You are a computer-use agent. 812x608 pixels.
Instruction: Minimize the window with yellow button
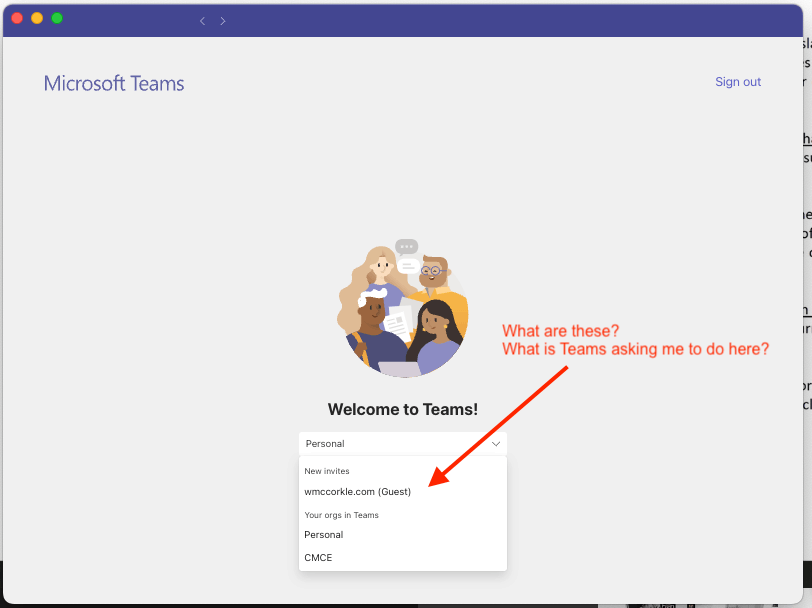[x=37, y=18]
